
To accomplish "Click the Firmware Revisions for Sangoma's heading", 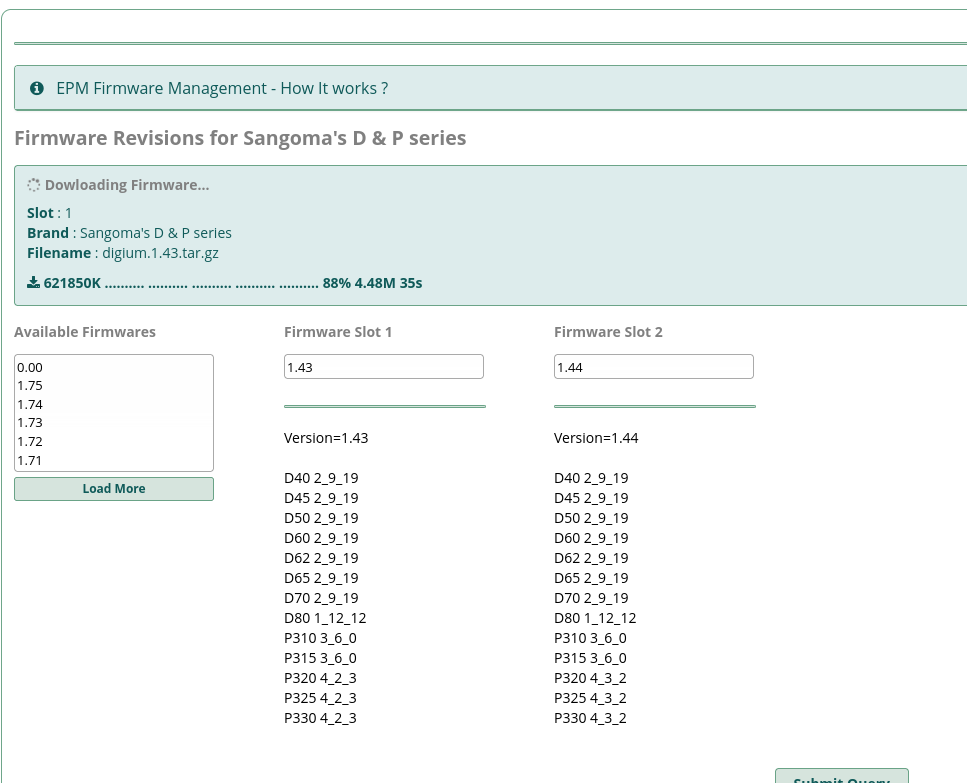I will (240, 138).
